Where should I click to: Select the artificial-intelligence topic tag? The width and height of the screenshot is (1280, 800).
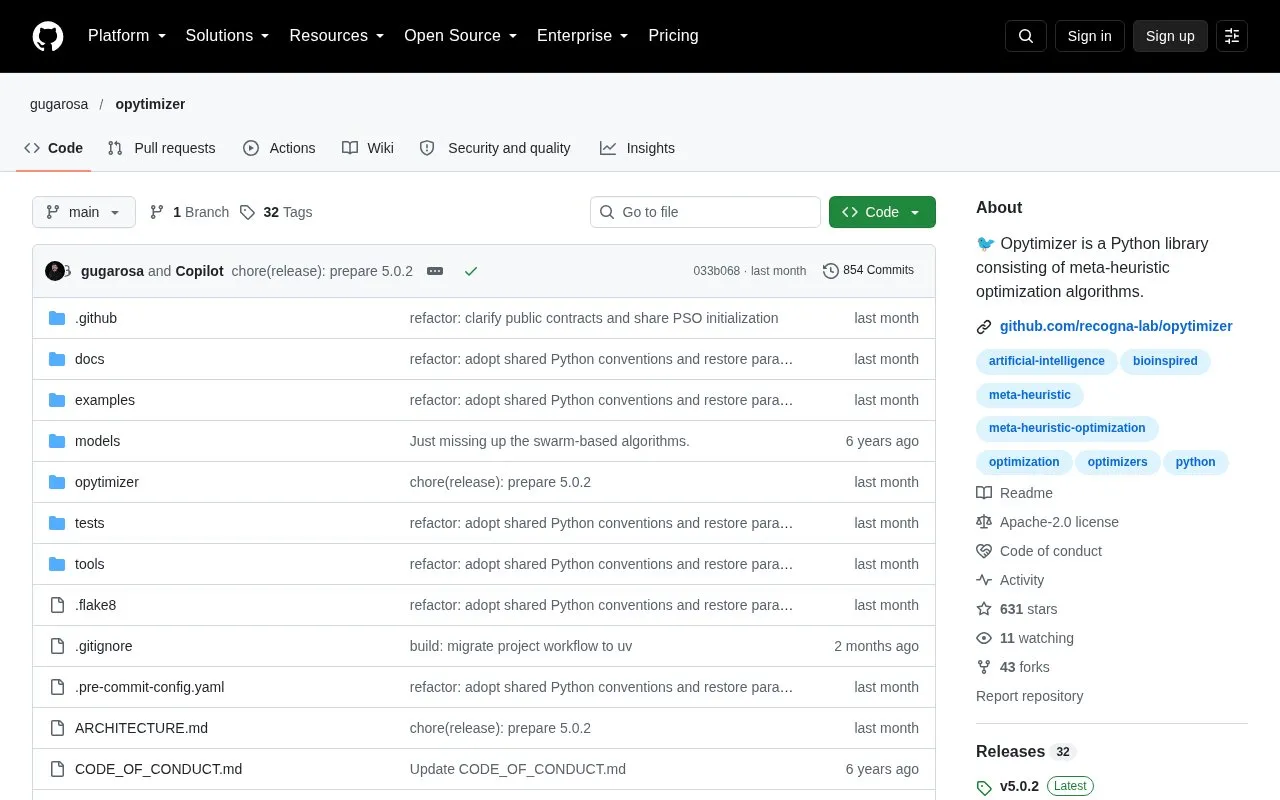coord(1047,361)
